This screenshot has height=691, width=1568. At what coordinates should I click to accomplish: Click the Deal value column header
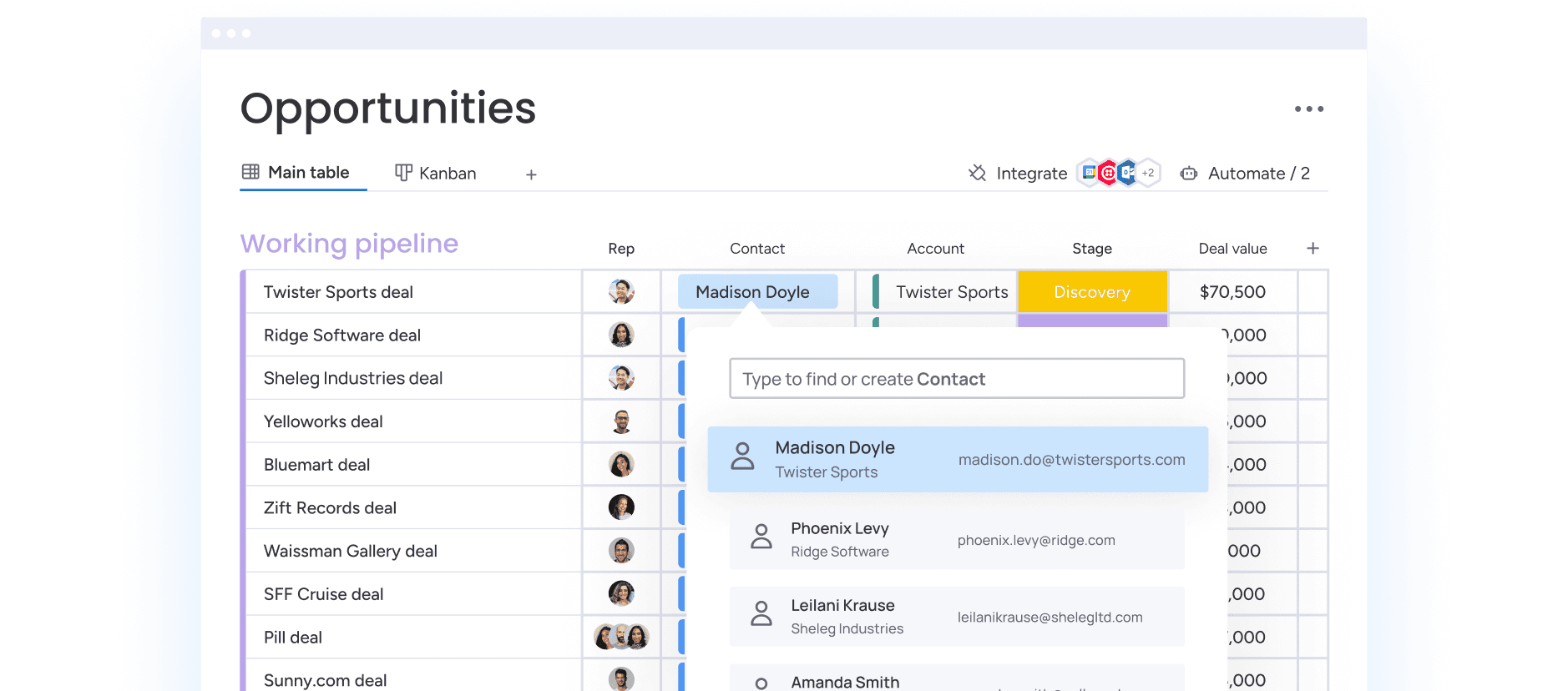pos(1232,248)
